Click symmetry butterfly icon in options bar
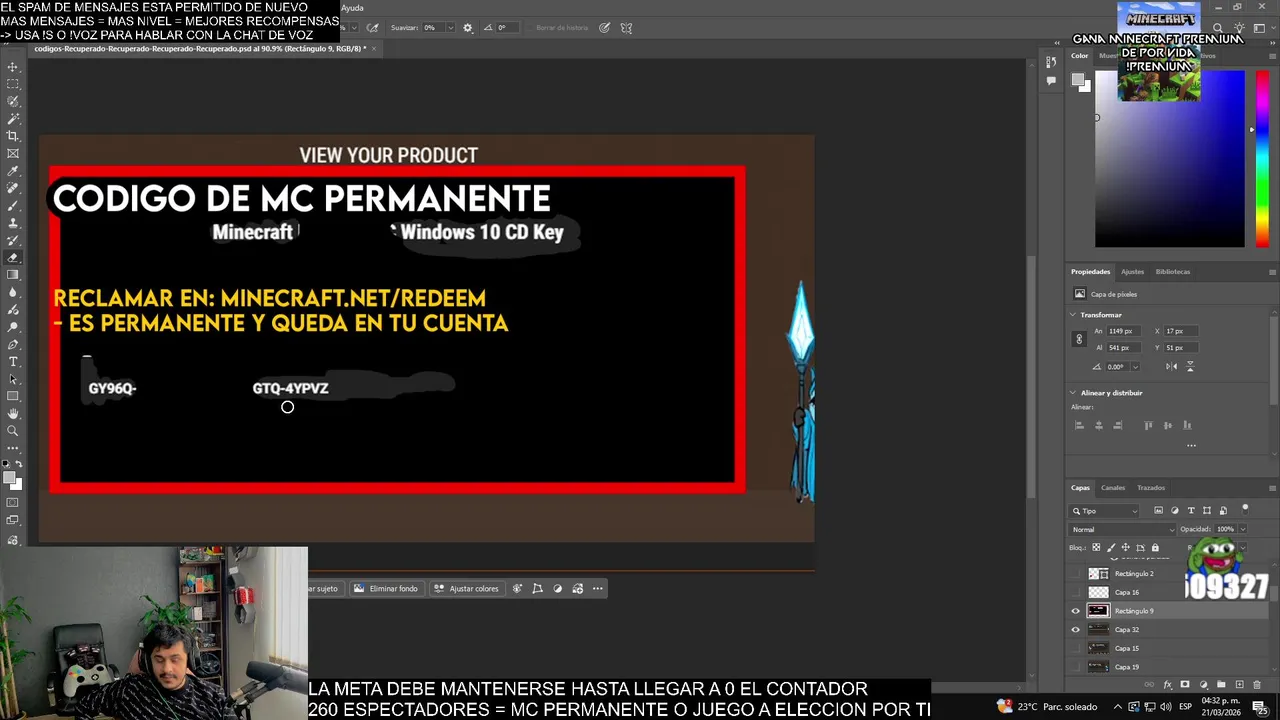1280x720 pixels. click(x=626, y=28)
